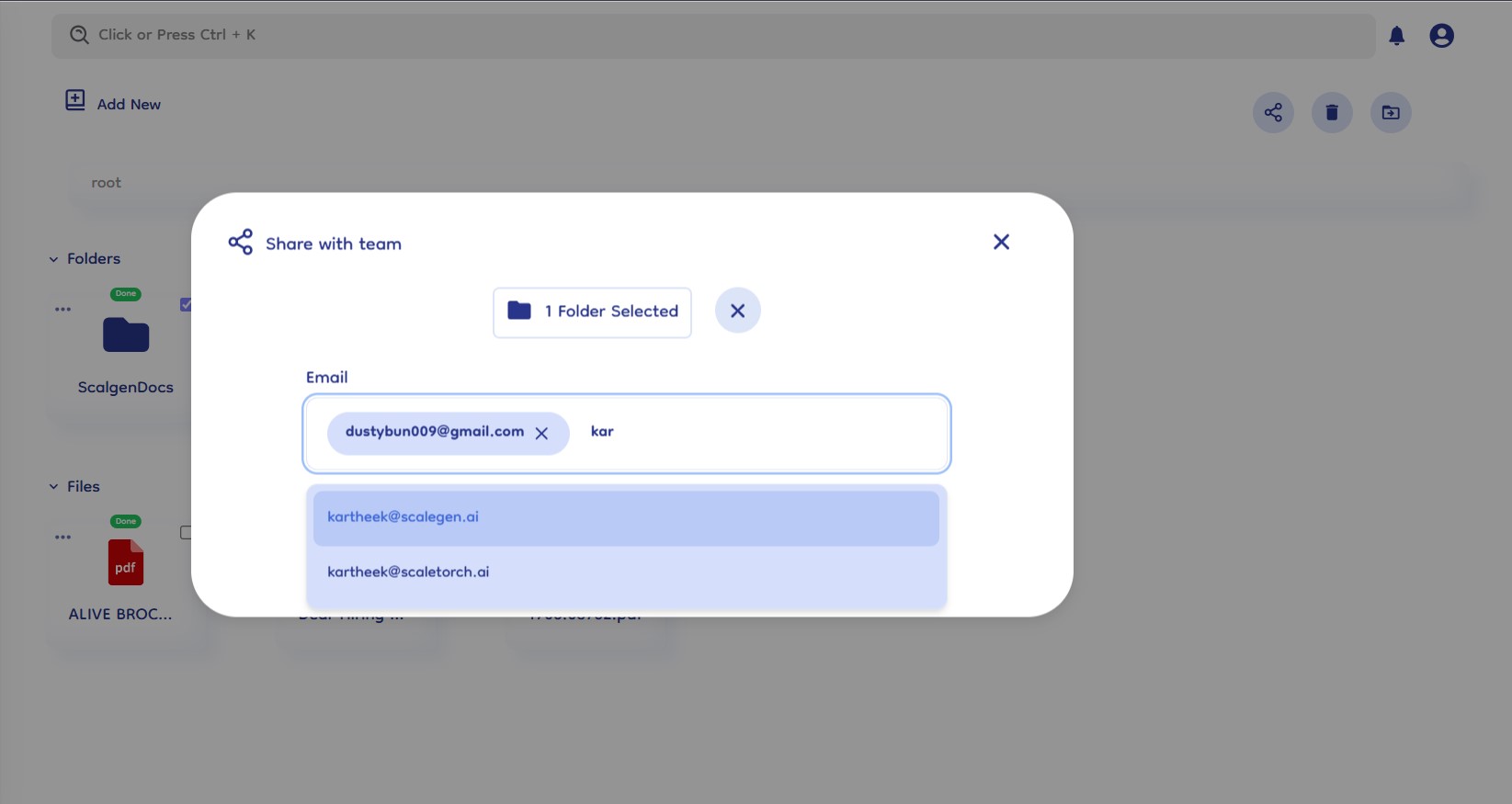Click the move to folder icon

(x=1391, y=112)
